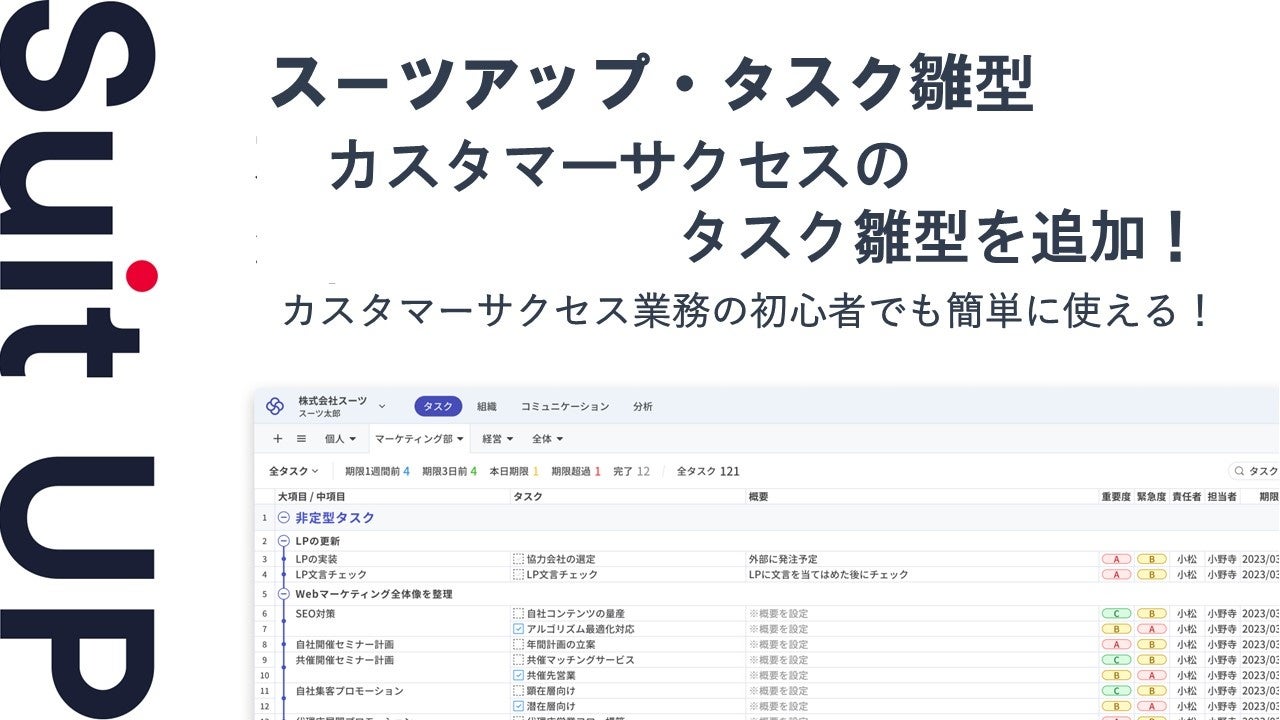Click the タスク search field
This screenshot has height=720, width=1280.
(1254, 471)
